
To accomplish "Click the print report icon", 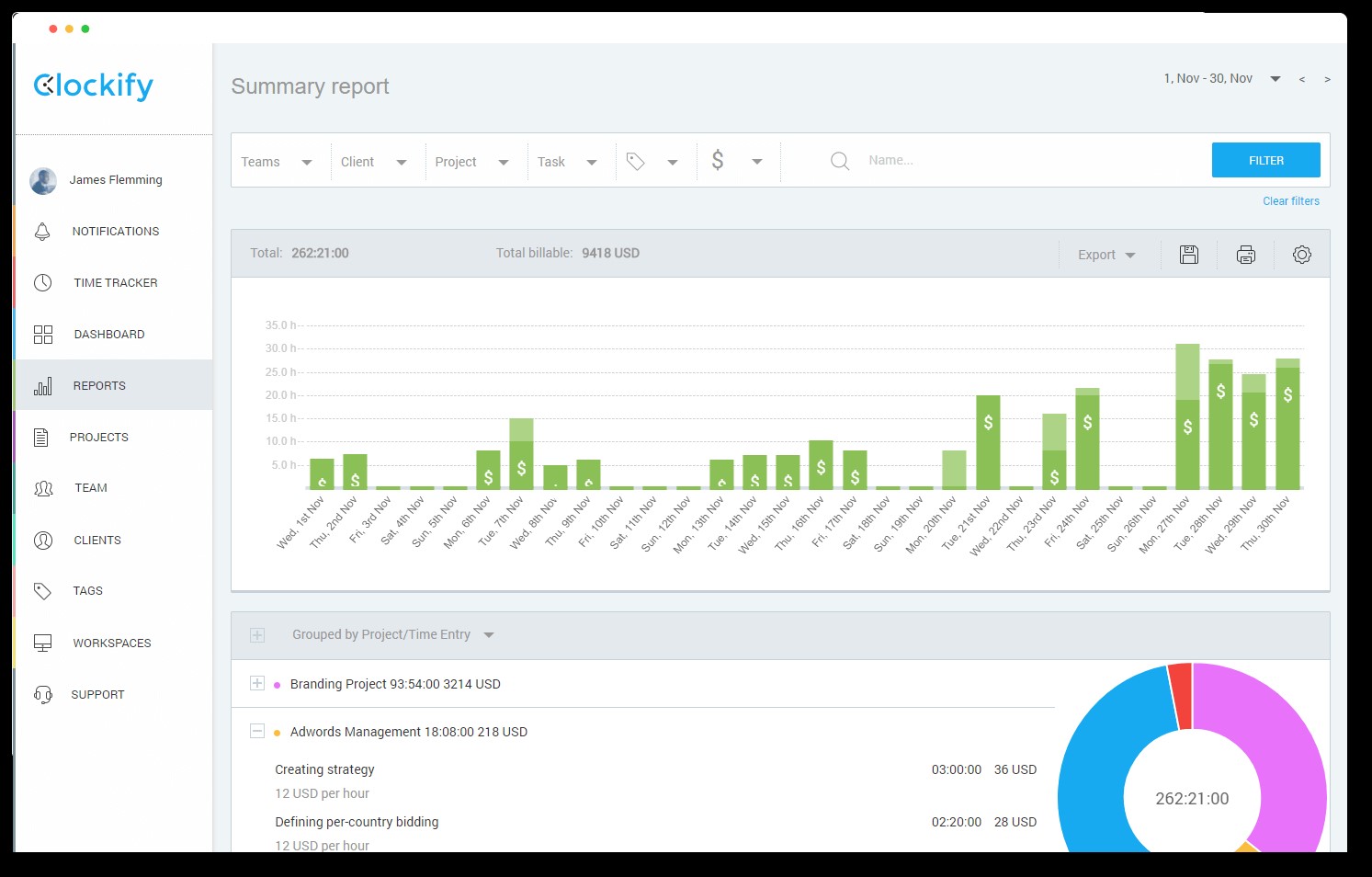I will (1245, 255).
